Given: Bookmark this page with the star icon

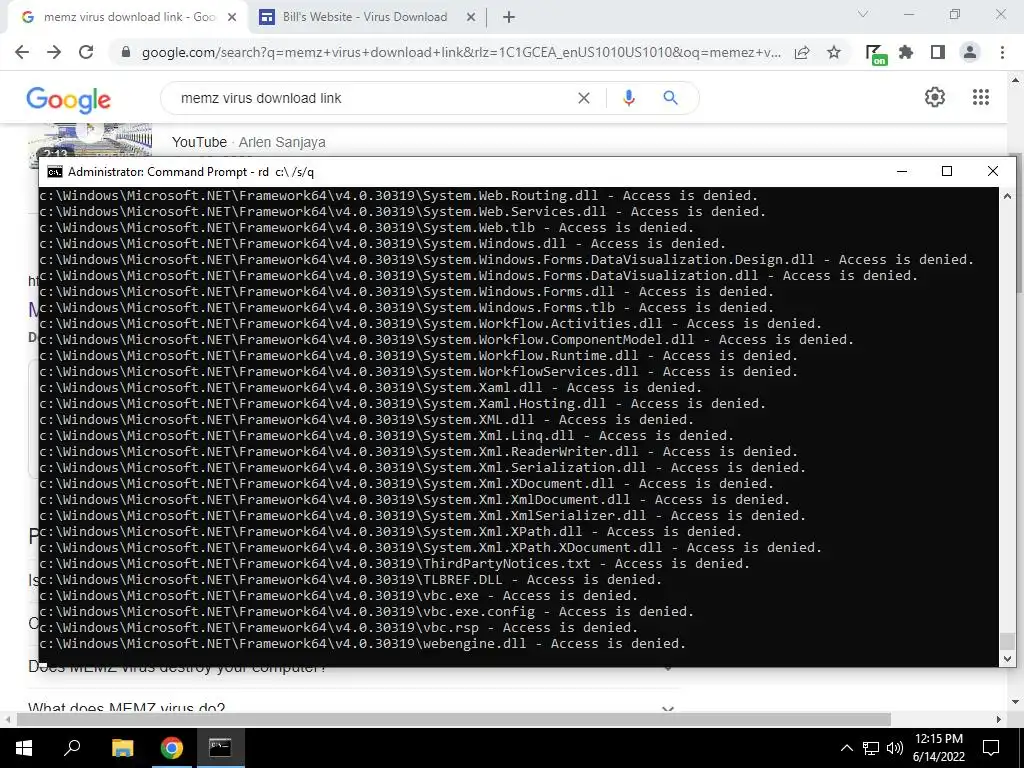Looking at the screenshot, I should coord(834,52).
